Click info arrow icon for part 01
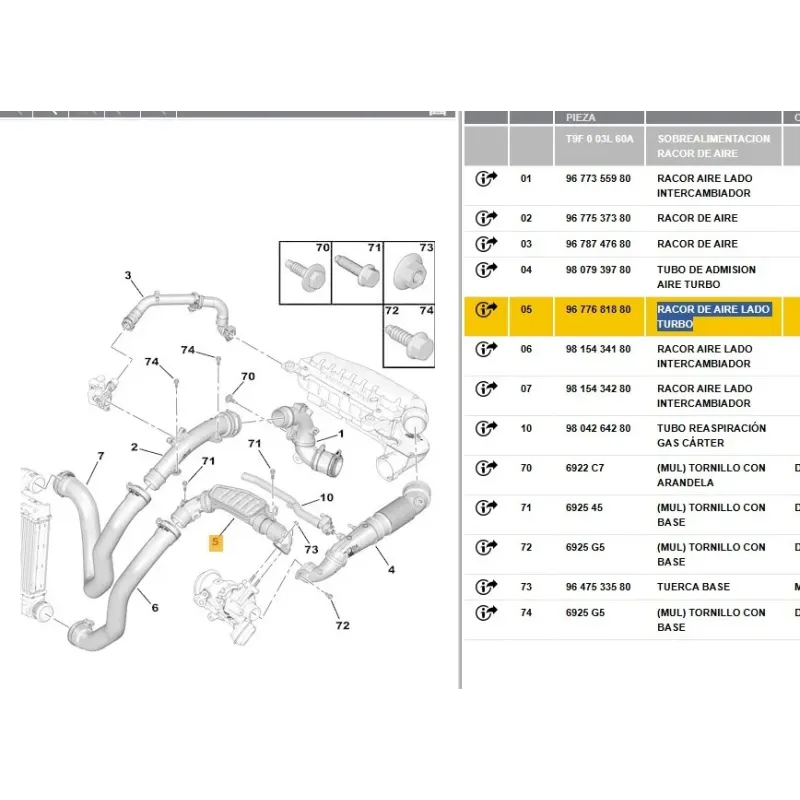 [x=486, y=179]
